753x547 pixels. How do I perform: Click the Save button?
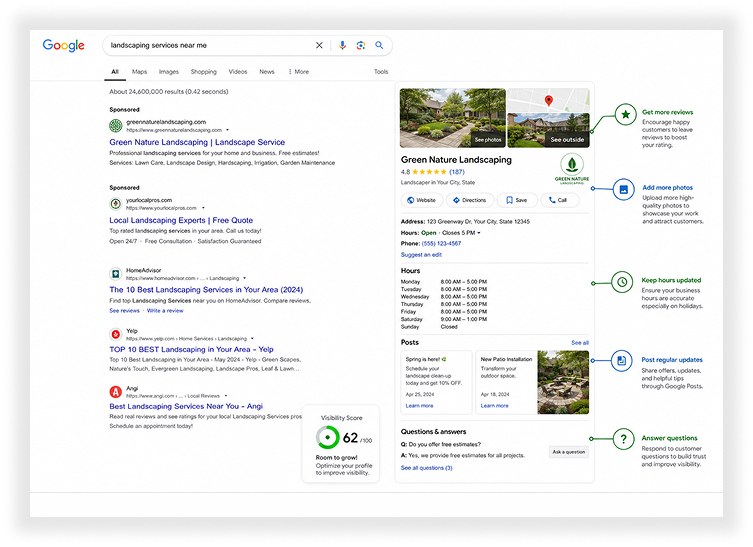[517, 200]
